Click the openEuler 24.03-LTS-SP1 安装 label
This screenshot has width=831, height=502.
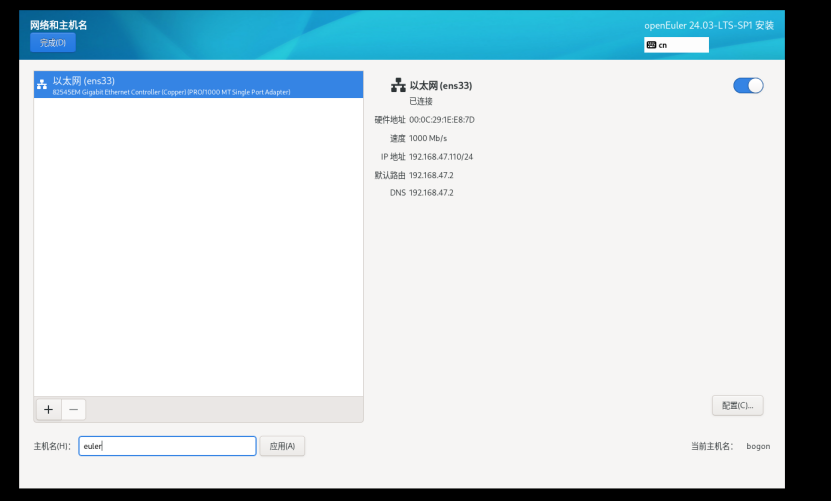709,25
